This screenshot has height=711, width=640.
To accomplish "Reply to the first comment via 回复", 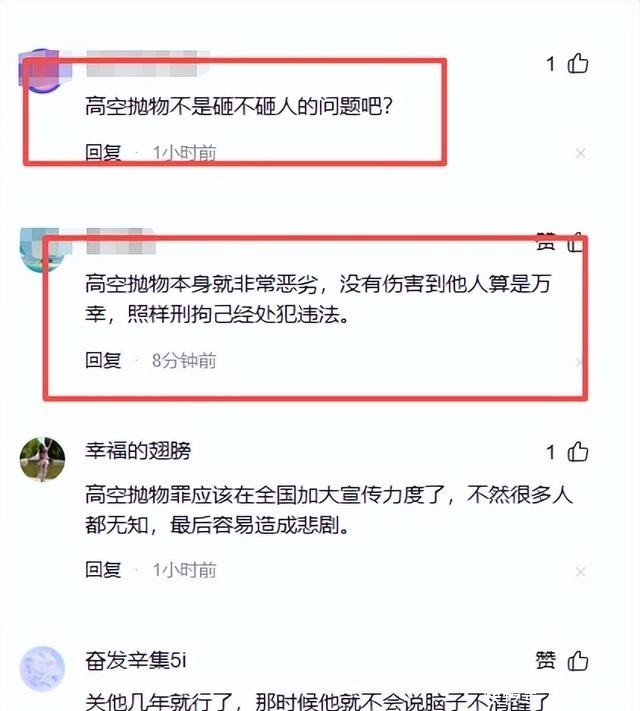I will coord(103,153).
